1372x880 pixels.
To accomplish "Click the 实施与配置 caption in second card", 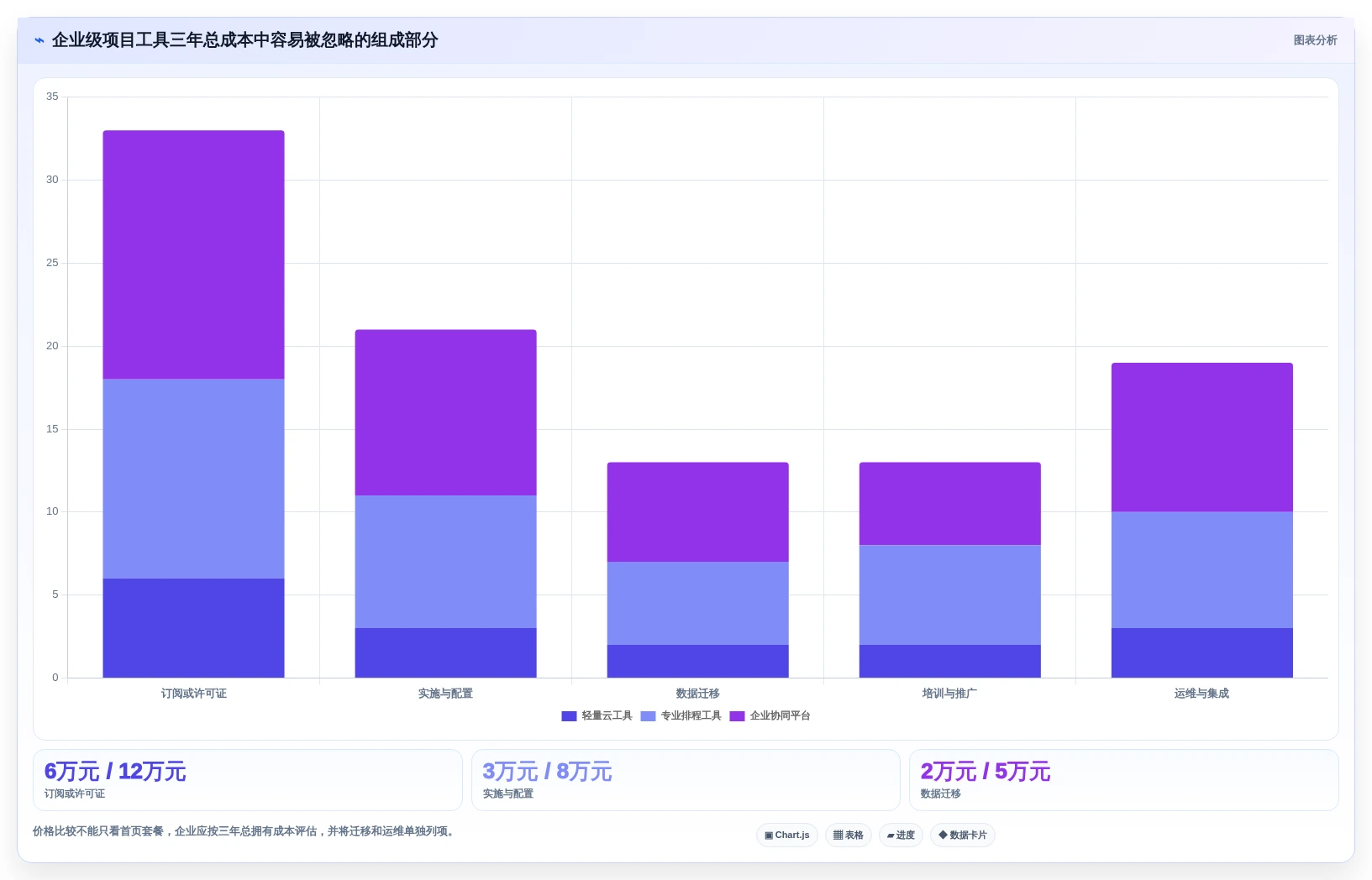I will [x=507, y=794].
